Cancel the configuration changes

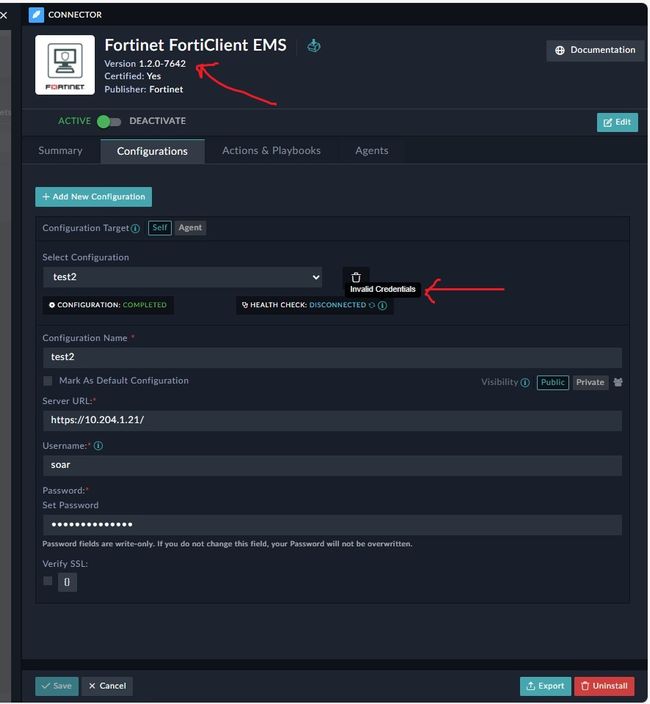107,686
